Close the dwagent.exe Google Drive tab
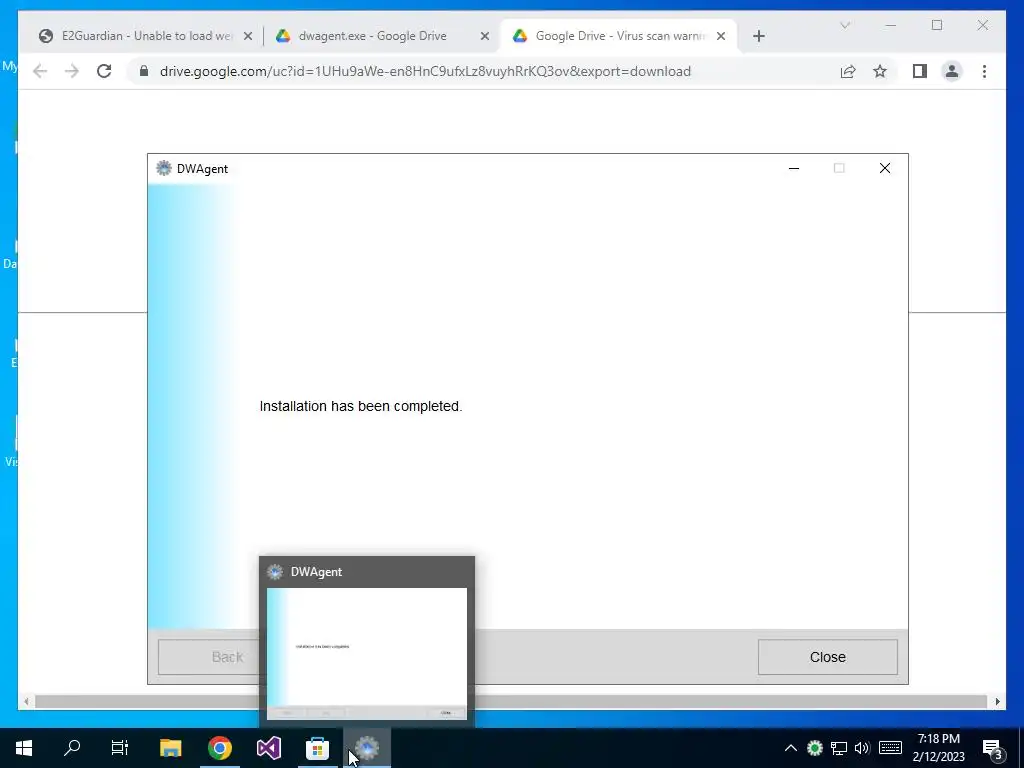Viewport: 1024px width, 768px height. [x=485, y=37]
